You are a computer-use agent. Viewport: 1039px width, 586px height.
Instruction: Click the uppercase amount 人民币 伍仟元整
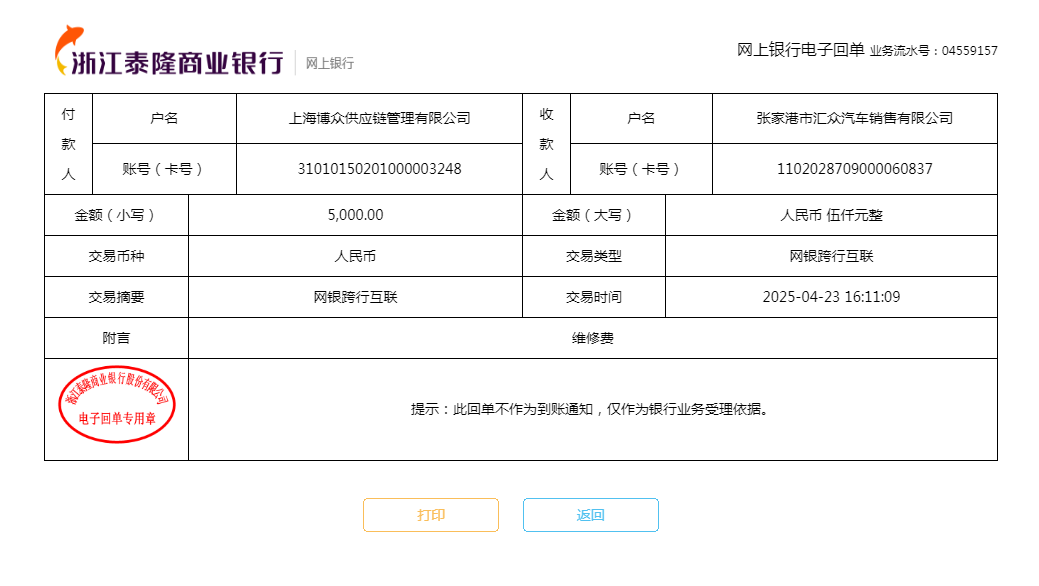click(831, 215)
